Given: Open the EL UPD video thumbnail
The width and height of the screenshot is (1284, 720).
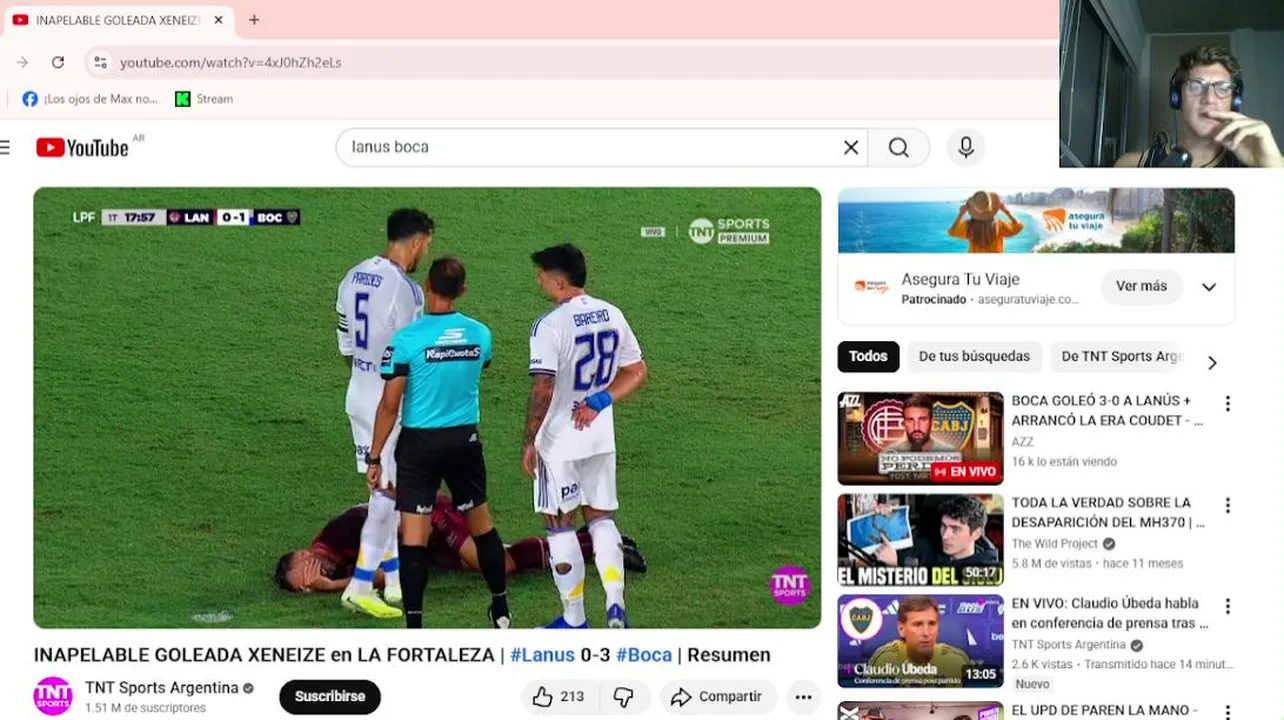Looking at the screenshot, I should 920,711.
